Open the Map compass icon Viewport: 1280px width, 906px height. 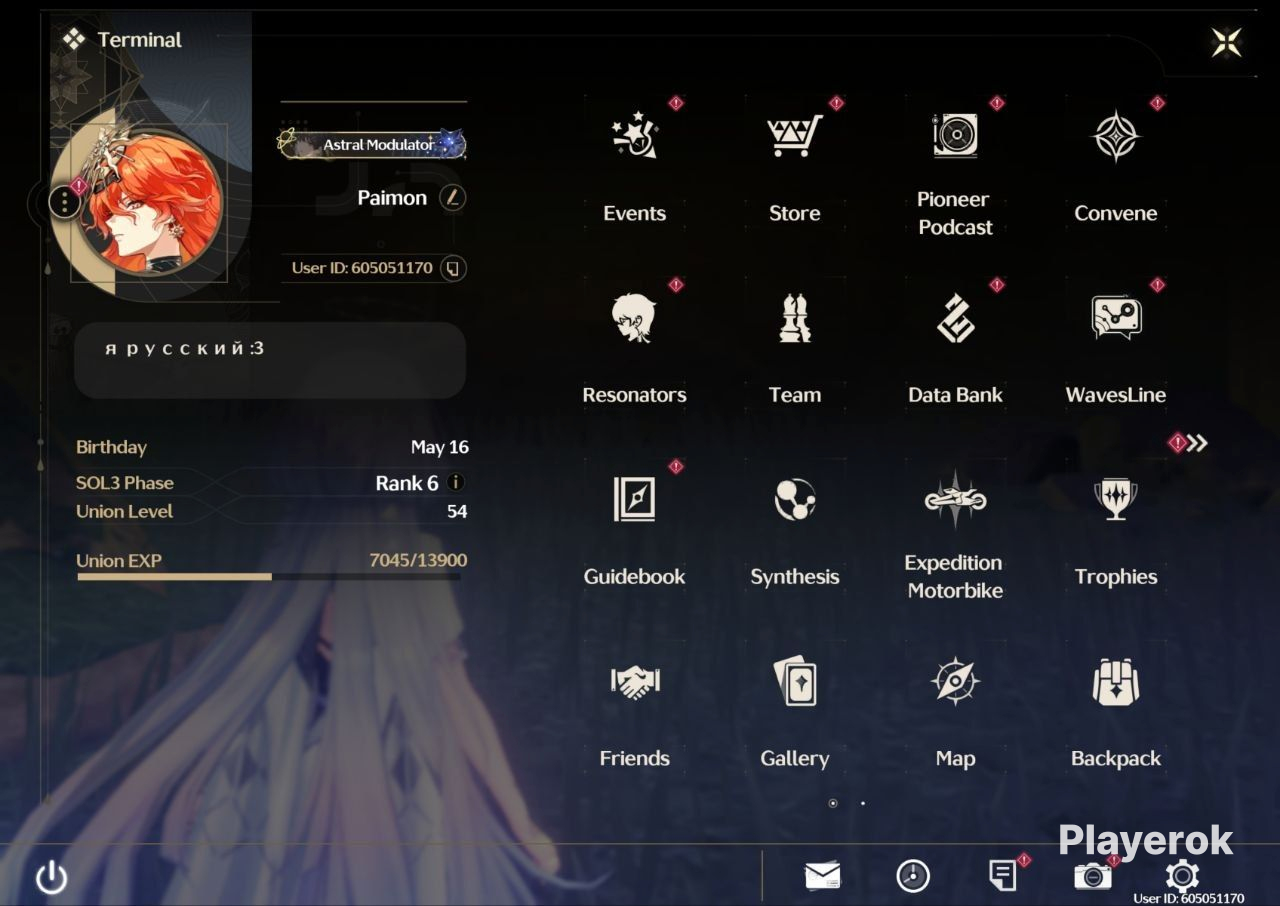pyautogui.click(x=955, y=682)
